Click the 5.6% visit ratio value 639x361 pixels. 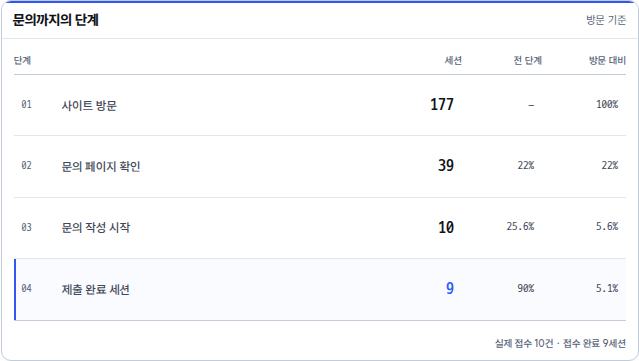[607, 227]
